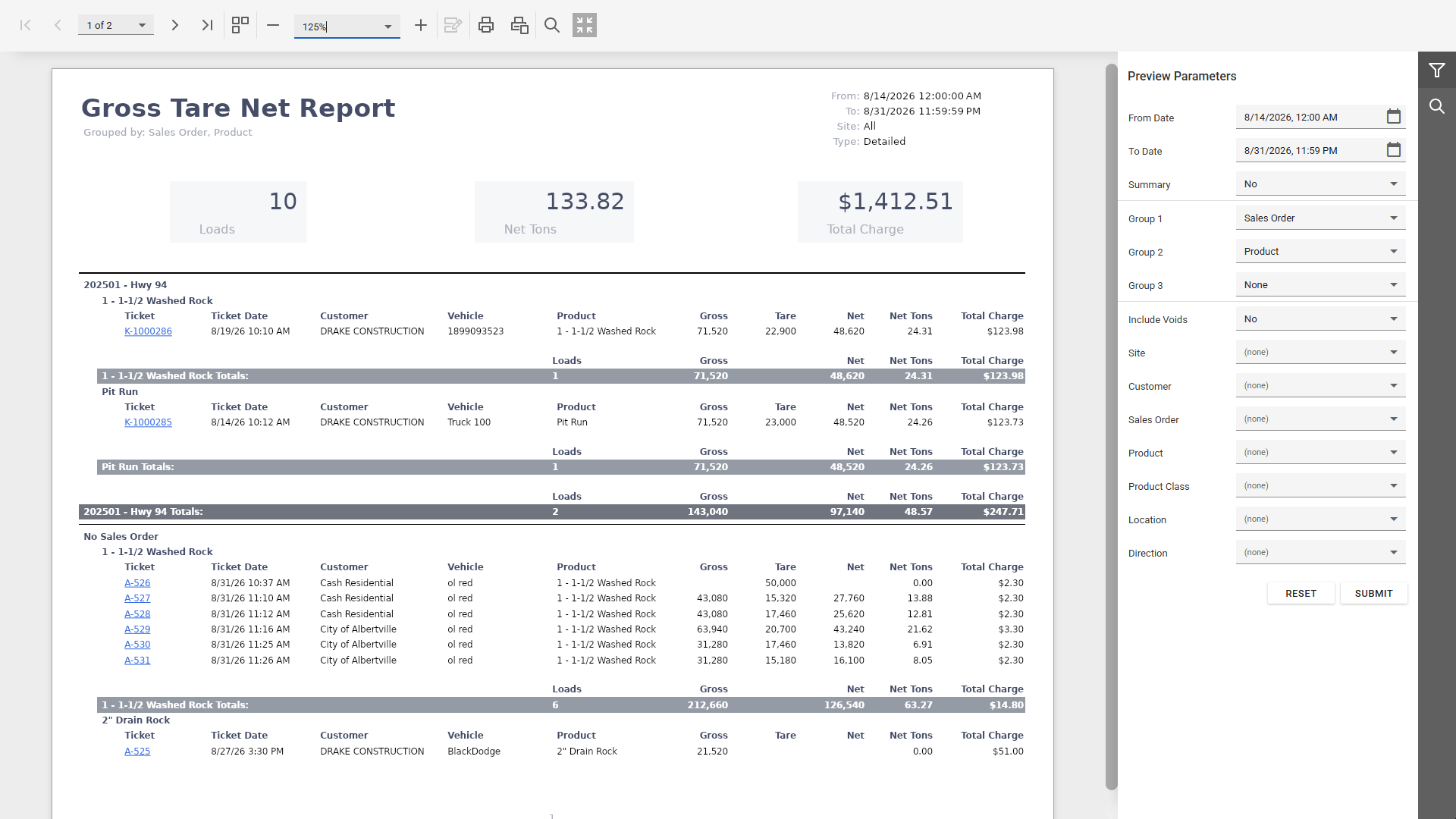This screenshot has height=819, width=1456.
Task: Open the search panel in the right sidebar
Action: coord(1437,106)
